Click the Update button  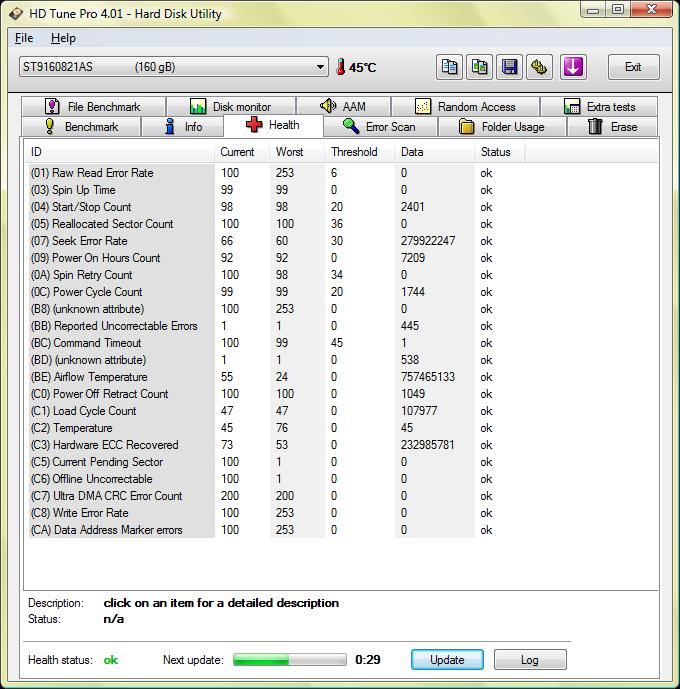(x=447, y=660)
